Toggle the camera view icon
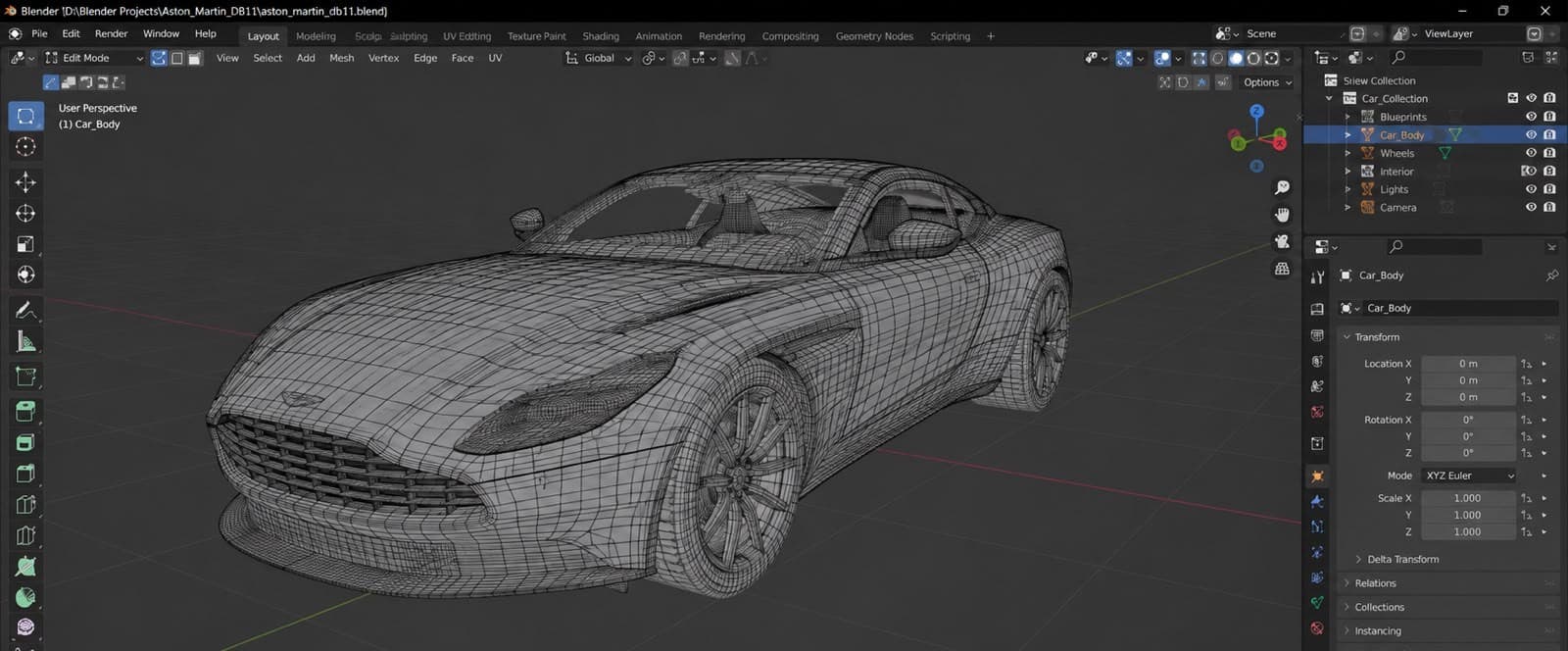Screen dimensions: 1568x651 pos(1282,241)
